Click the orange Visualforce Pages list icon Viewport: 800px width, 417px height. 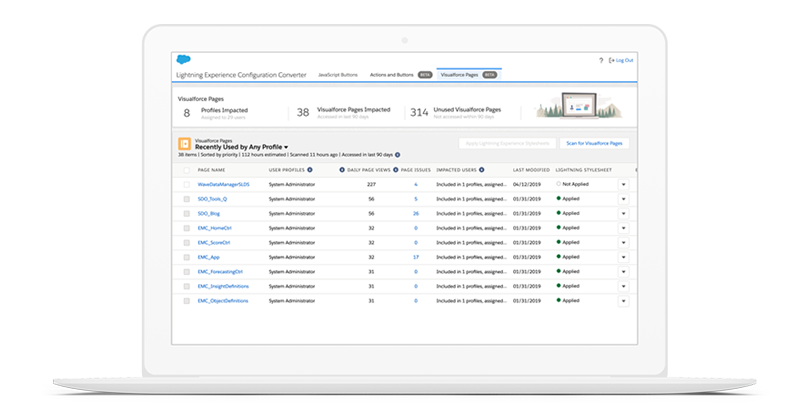point(184,146)
